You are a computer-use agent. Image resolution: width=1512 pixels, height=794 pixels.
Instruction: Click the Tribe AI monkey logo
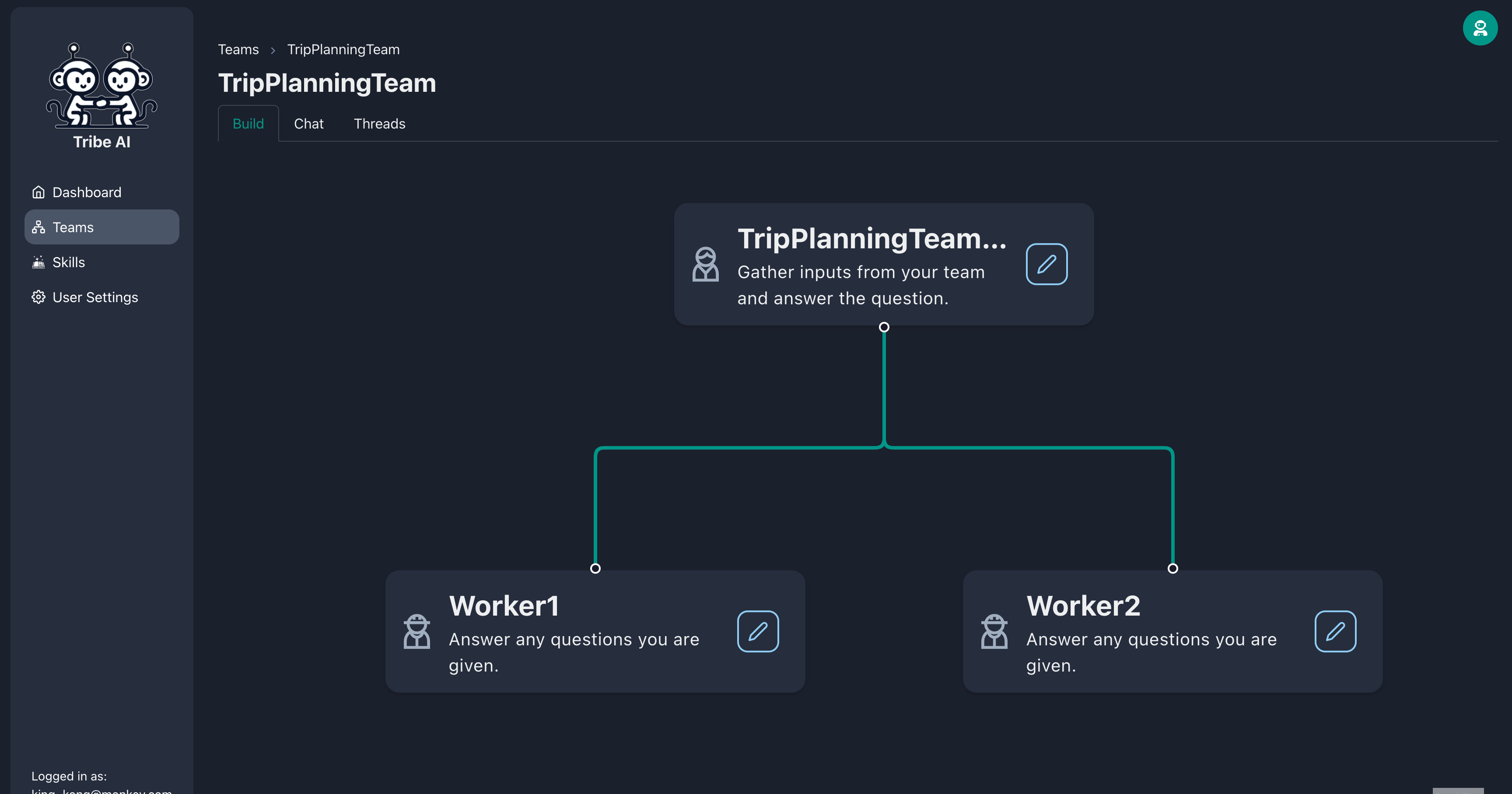click(x=101, y=85)
